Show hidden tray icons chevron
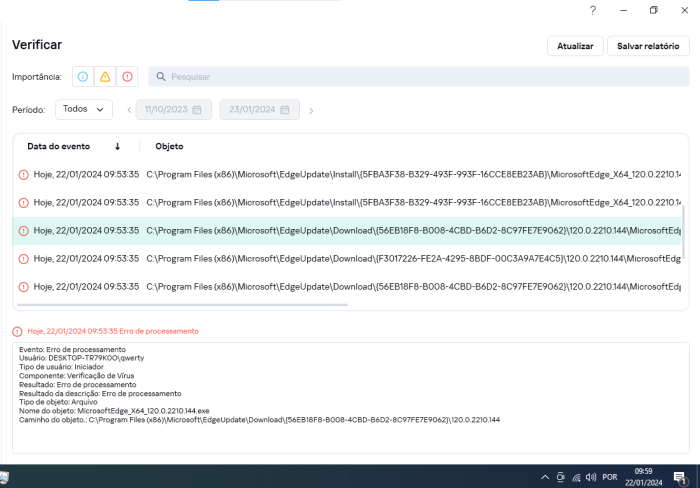 pyautogui.click(x=545, y=477)
